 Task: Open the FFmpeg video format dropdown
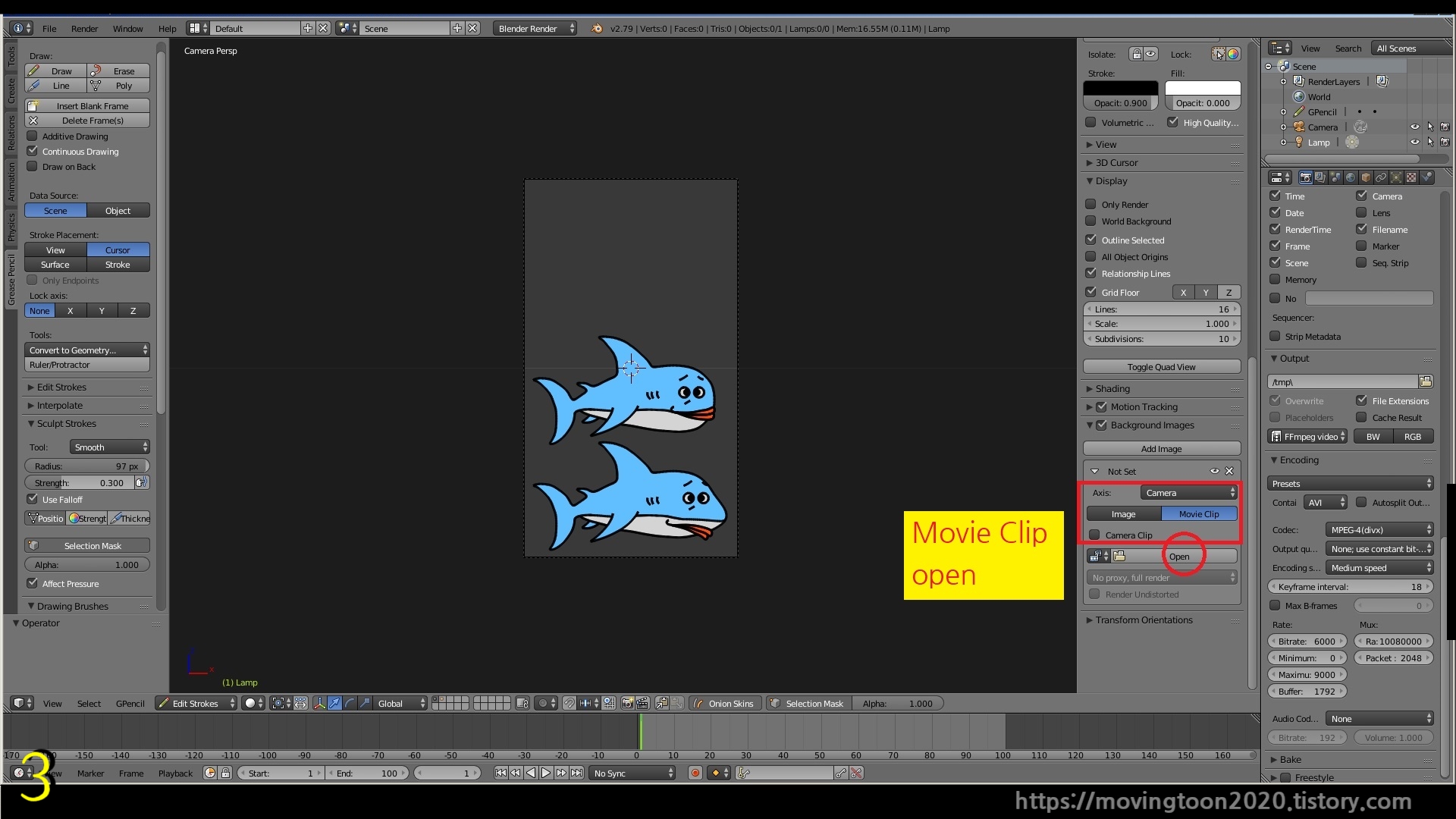pos(1307,436)
